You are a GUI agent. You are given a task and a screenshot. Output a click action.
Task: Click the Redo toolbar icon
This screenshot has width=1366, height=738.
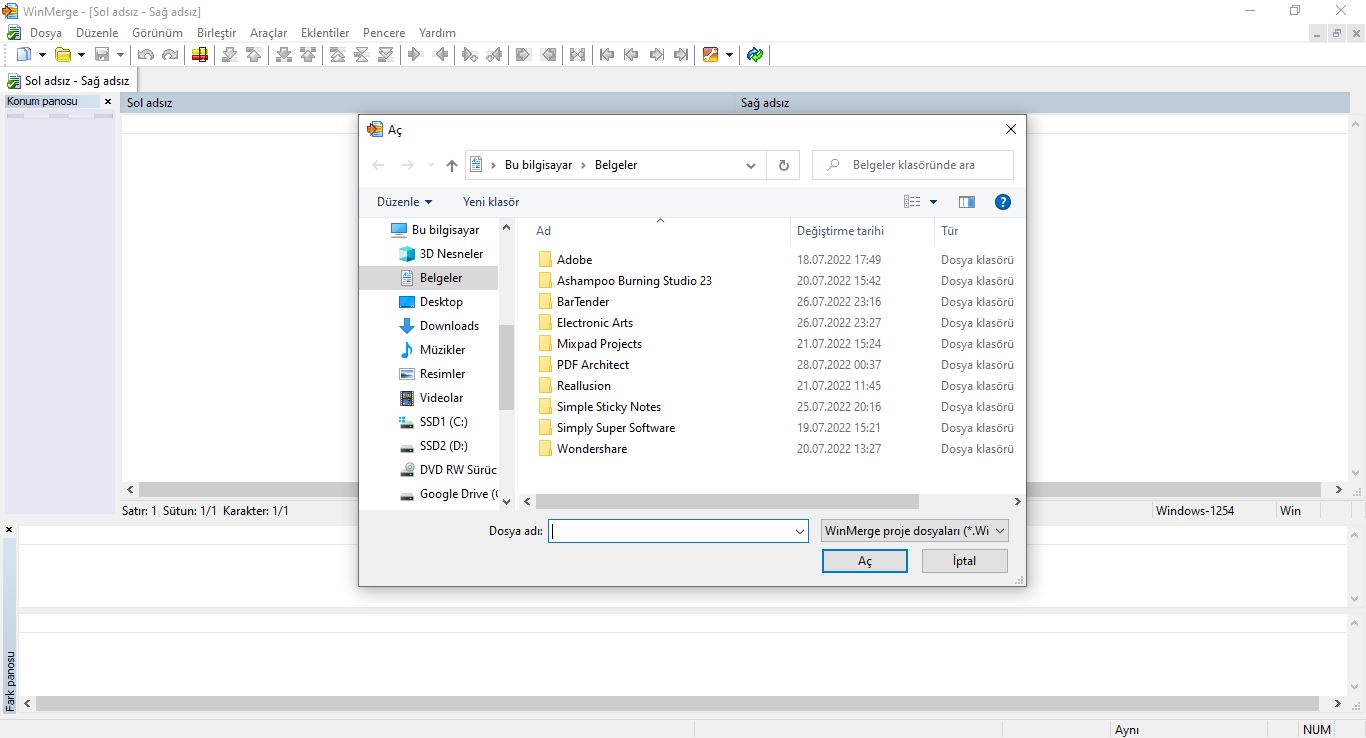(x=170, y=54)
